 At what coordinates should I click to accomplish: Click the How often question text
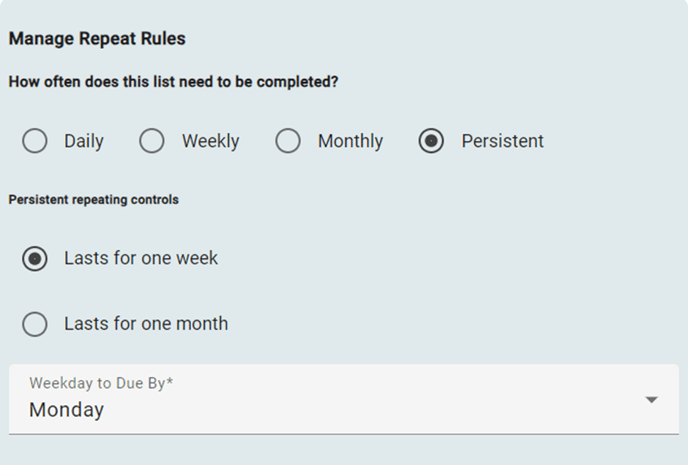(x=173, y=83)
